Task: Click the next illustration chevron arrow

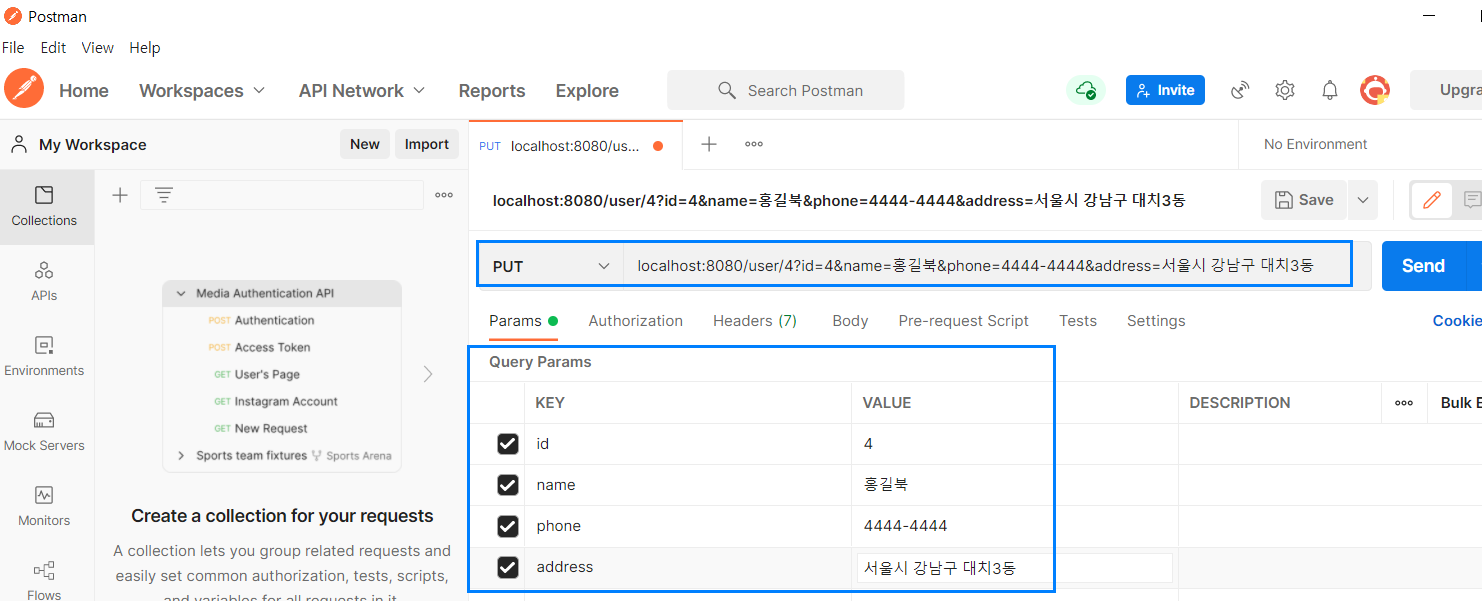Action: click(x=428, y=374)
